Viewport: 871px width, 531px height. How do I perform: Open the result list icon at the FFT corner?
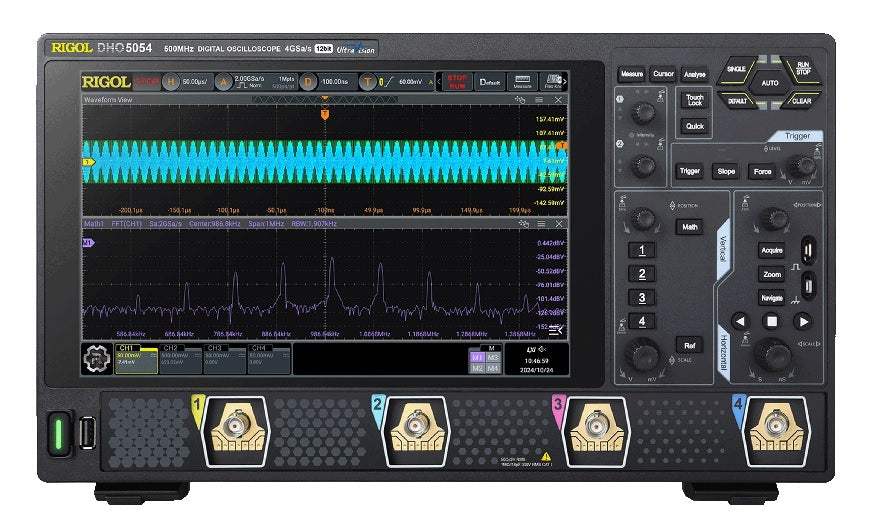click(x=555, y=330)
